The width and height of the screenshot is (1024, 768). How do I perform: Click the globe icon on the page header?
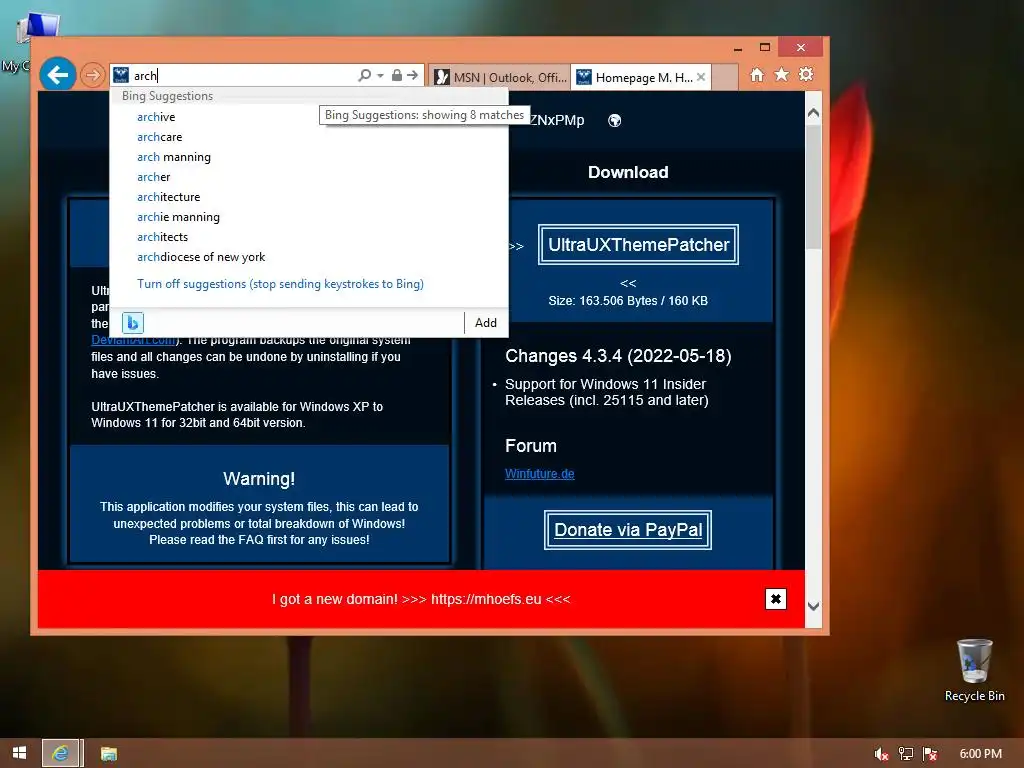pyautogui.click(x=615, y=120)
